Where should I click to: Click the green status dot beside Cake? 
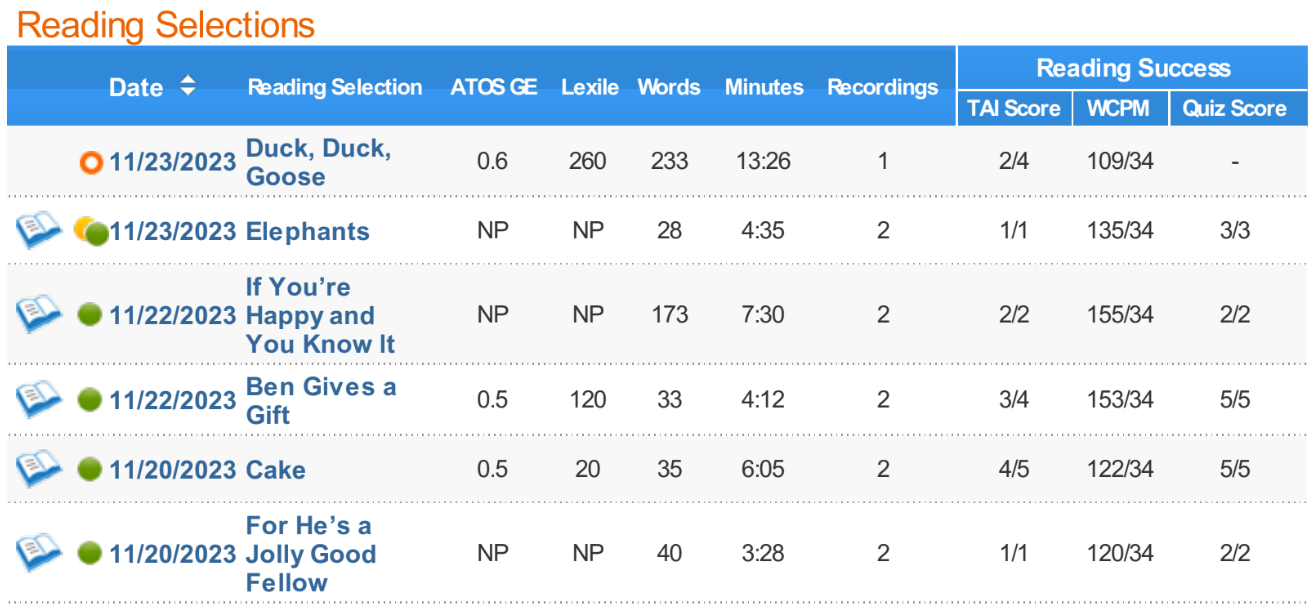coord(90,469)
